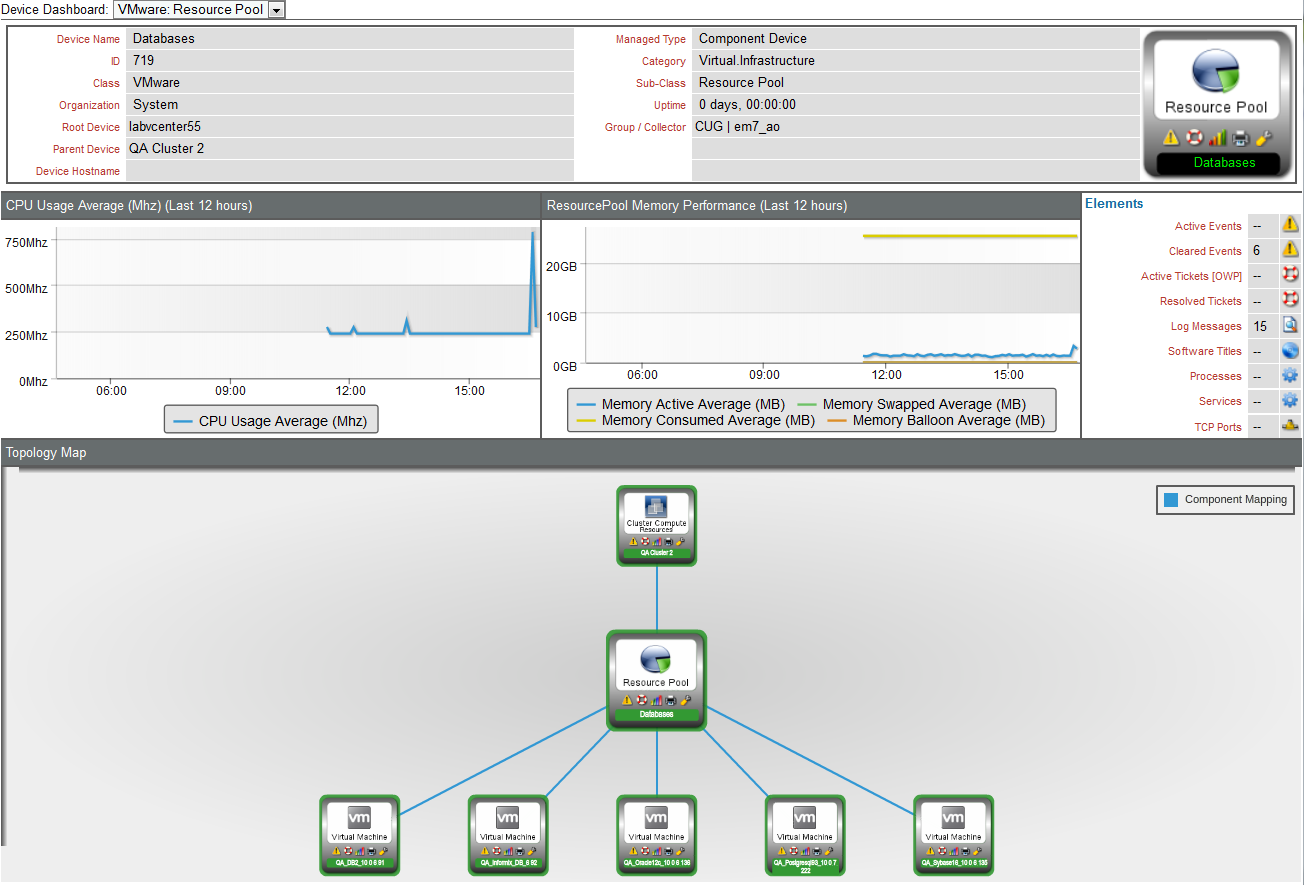Screen dimensions: 1304x885
Task: Open the Active Tickets lifesaver icon
Action: coord(1290,276)
